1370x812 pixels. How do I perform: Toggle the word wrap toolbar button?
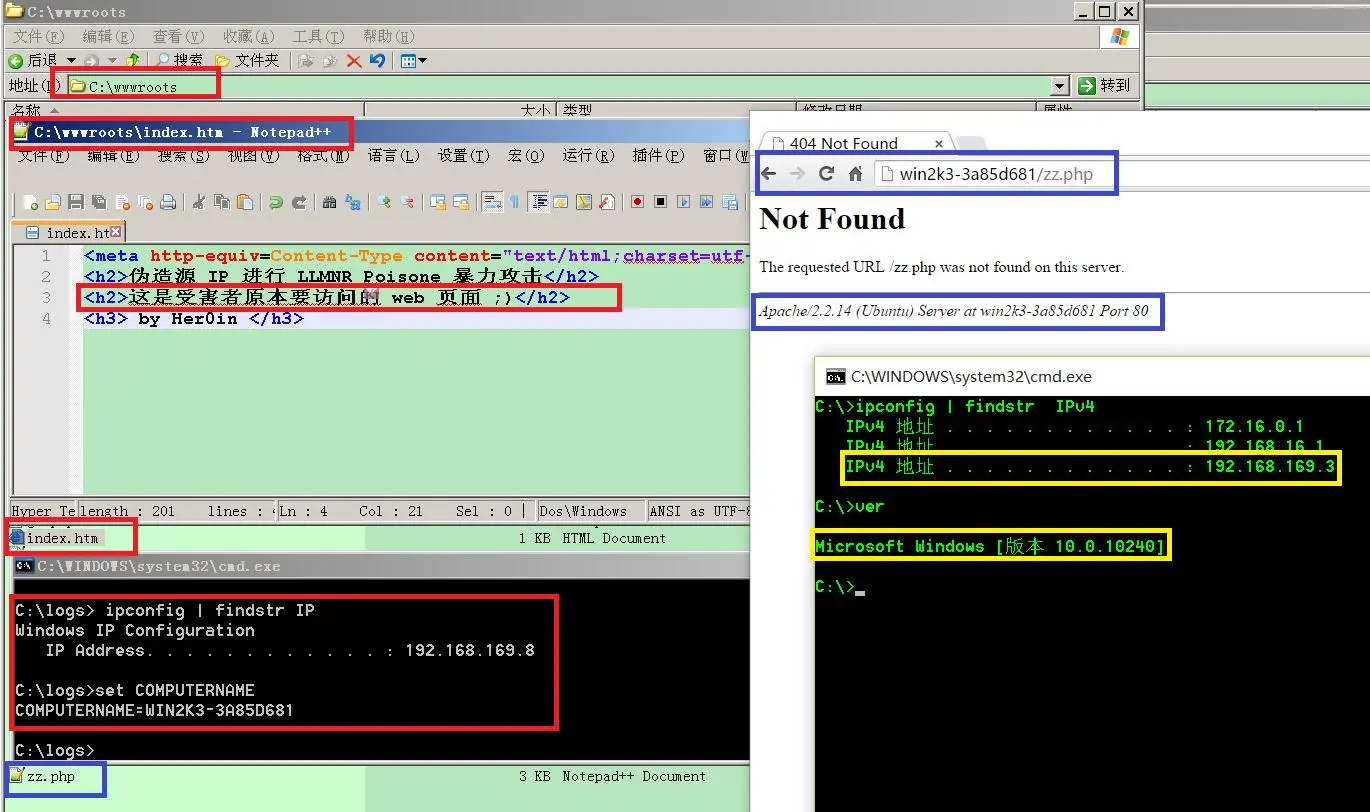(x=492, y=202)
